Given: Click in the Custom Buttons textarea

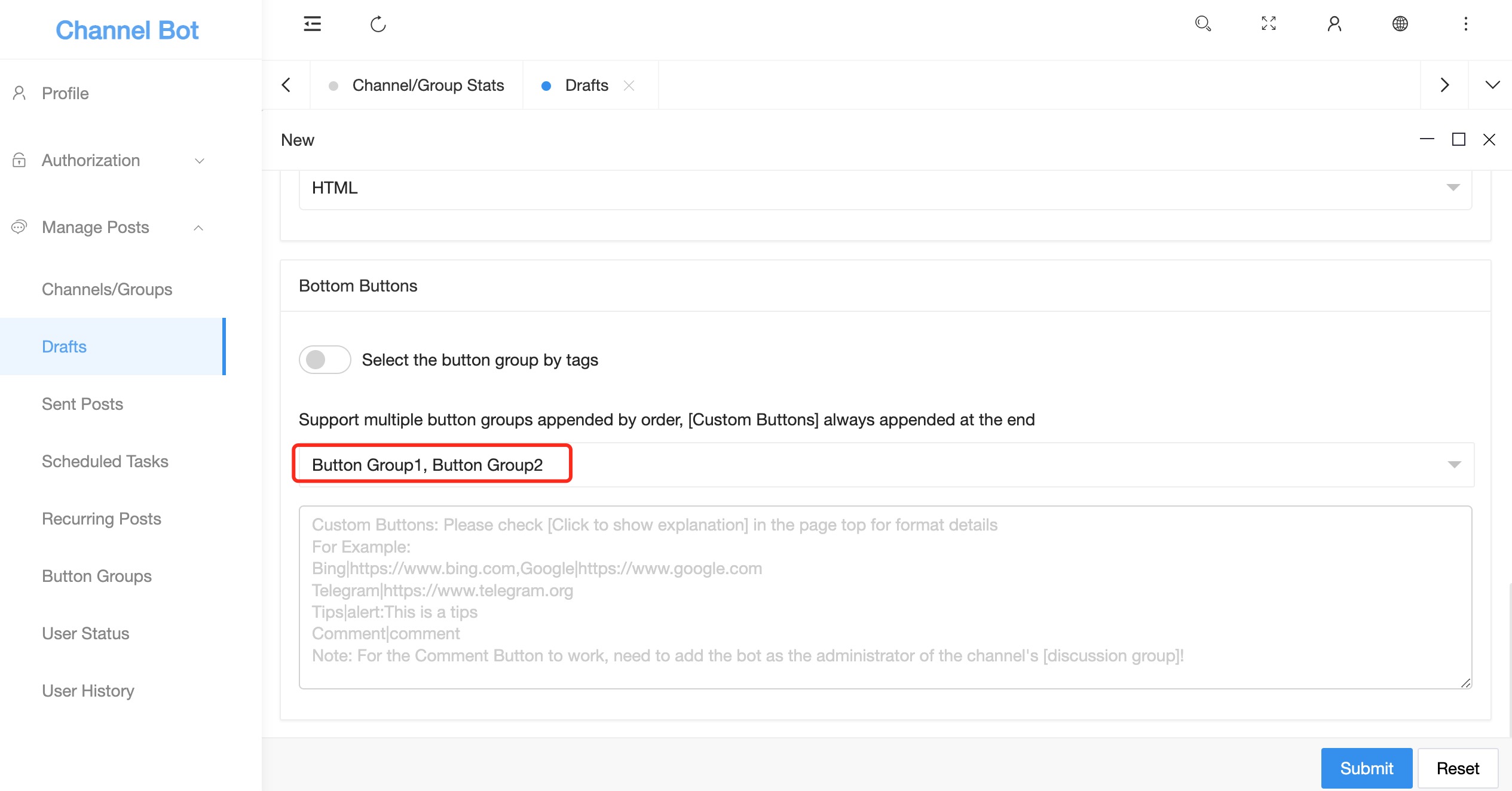Looking at the screenshot, I should tap(886, 597).
